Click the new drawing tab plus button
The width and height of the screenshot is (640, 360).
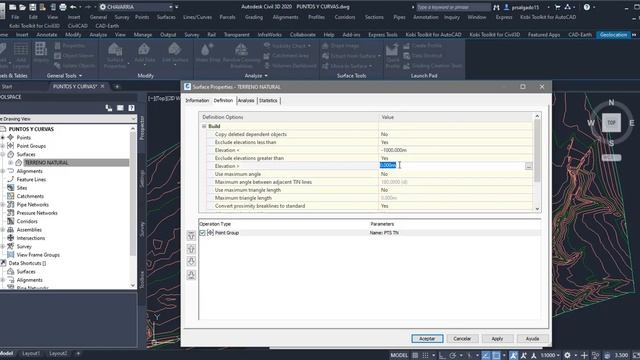pyautogui.click(x=117, y=87)
